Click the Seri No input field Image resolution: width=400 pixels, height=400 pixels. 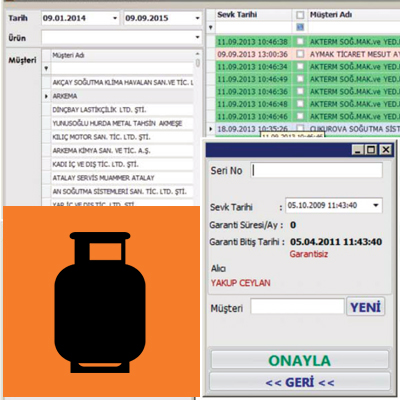pos(316,170)
